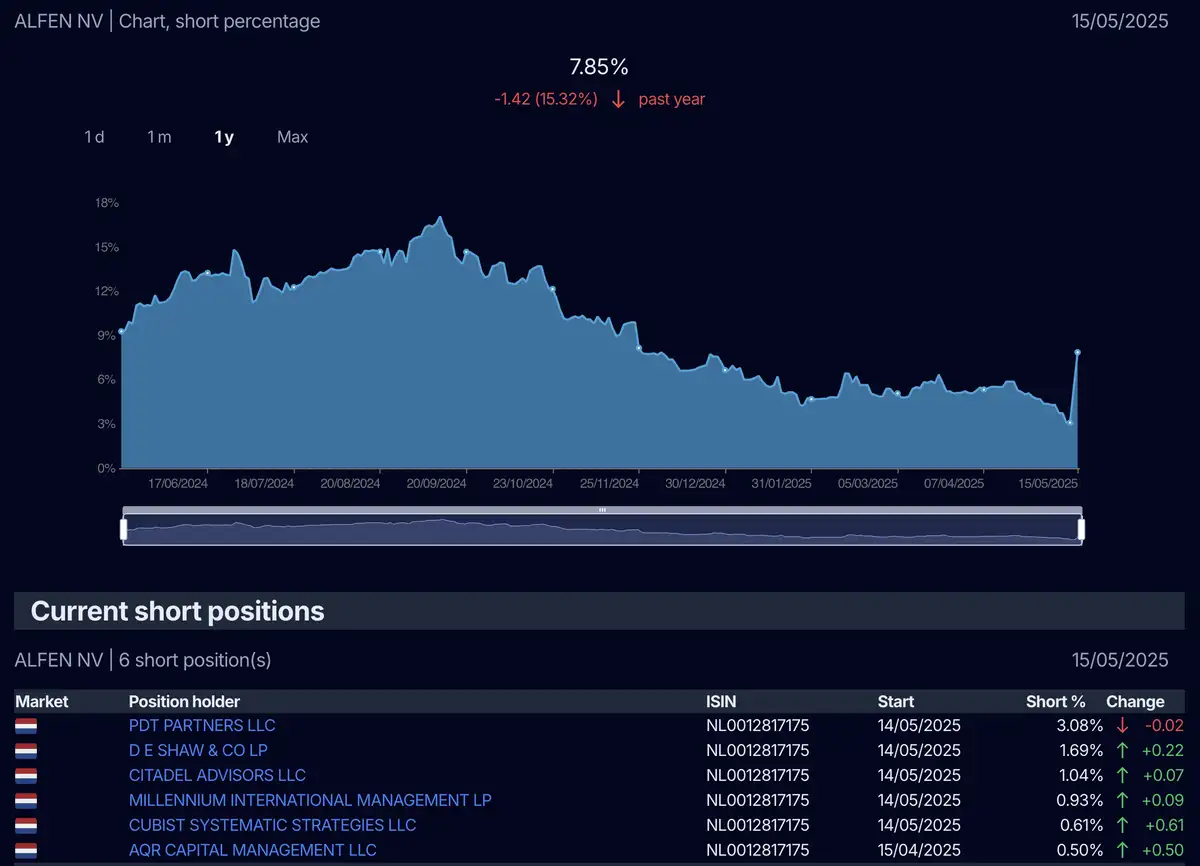The width and height of the screenshot is (1200, 866).
Task: Click the Current short positions heading
Action: [178, 611]
